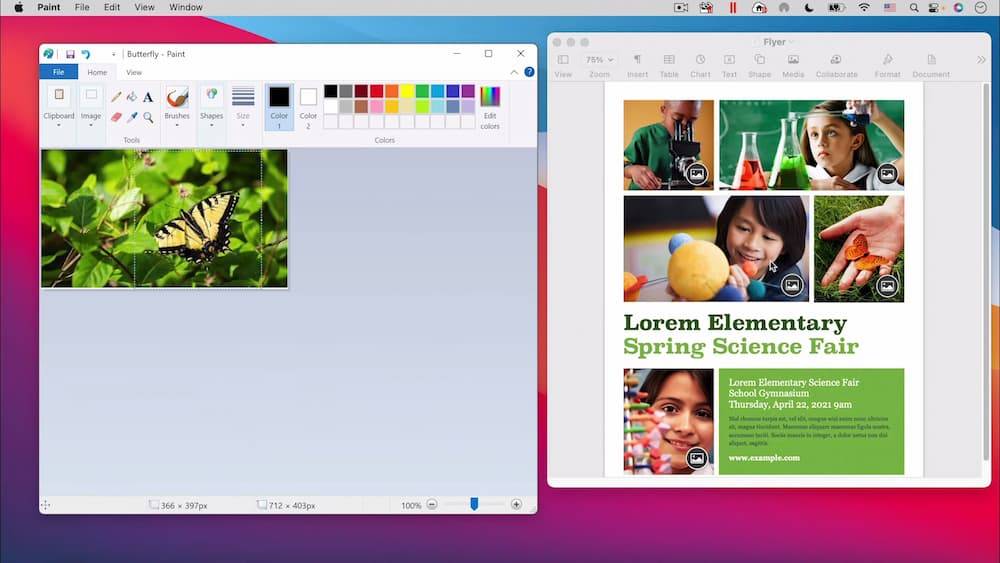Switch to the View tab in Paint
Viewport: 1000px width, 563px height.
pyautogui.click(x=134, y=72)
